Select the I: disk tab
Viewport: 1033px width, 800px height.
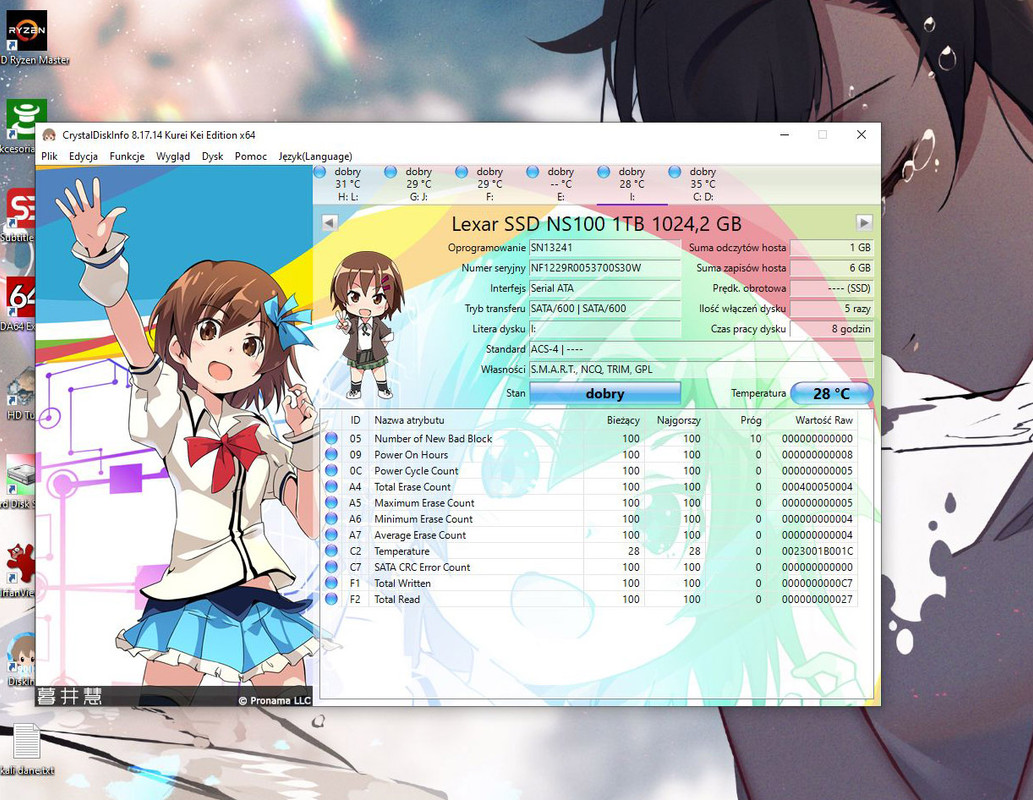point(632,184)
